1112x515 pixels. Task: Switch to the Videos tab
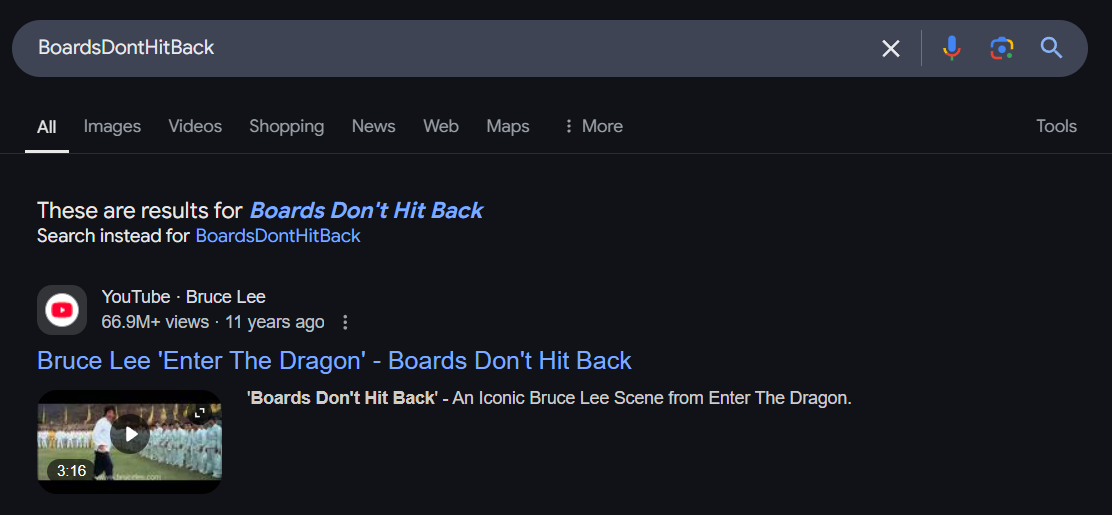[x=195, y=126]
